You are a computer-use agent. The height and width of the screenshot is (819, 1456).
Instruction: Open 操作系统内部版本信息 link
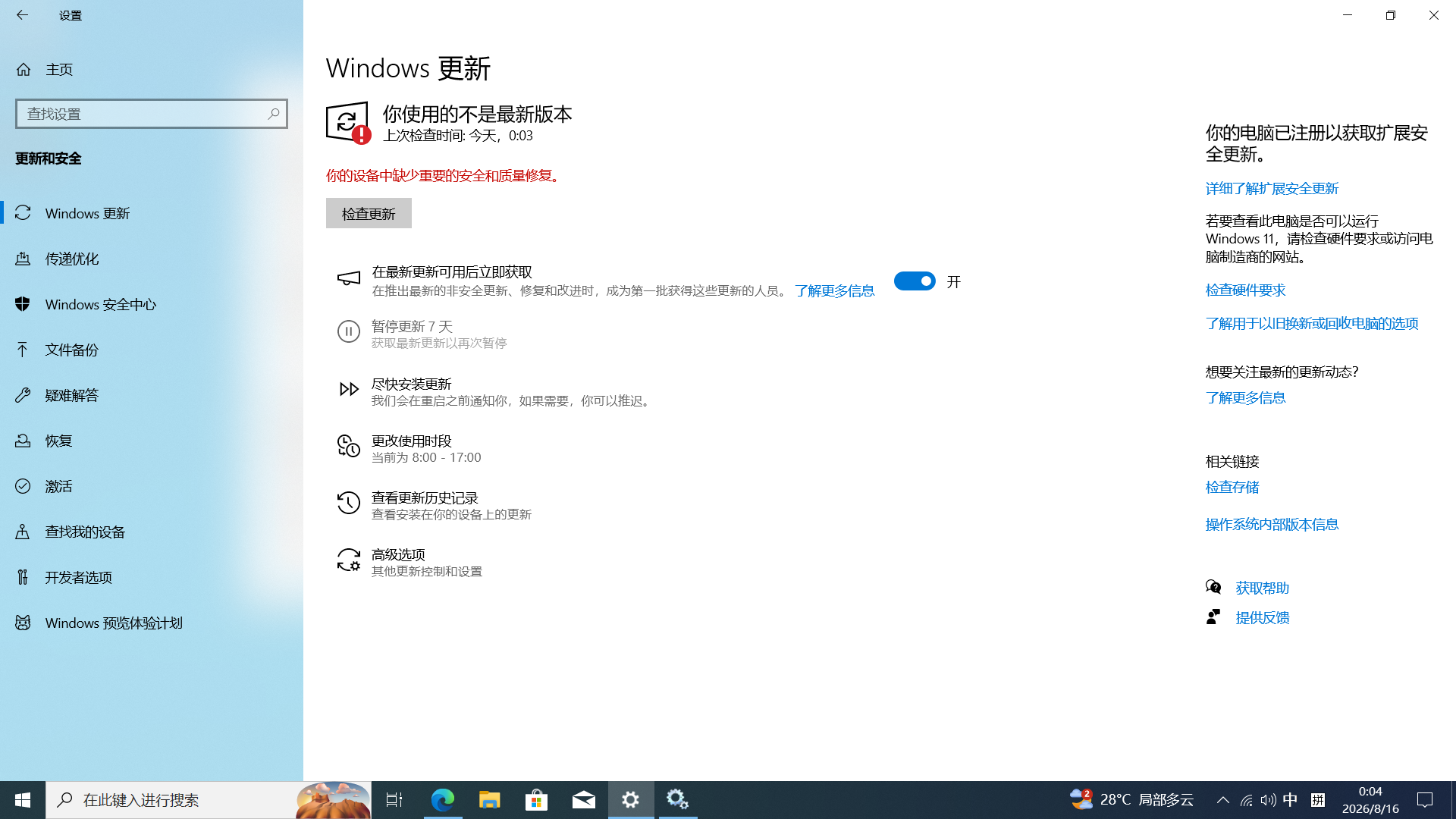[1272, 524]
